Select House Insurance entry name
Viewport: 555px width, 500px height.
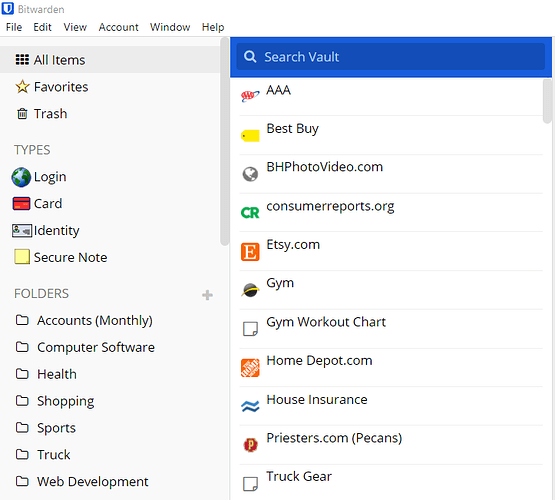click(317, 400)
